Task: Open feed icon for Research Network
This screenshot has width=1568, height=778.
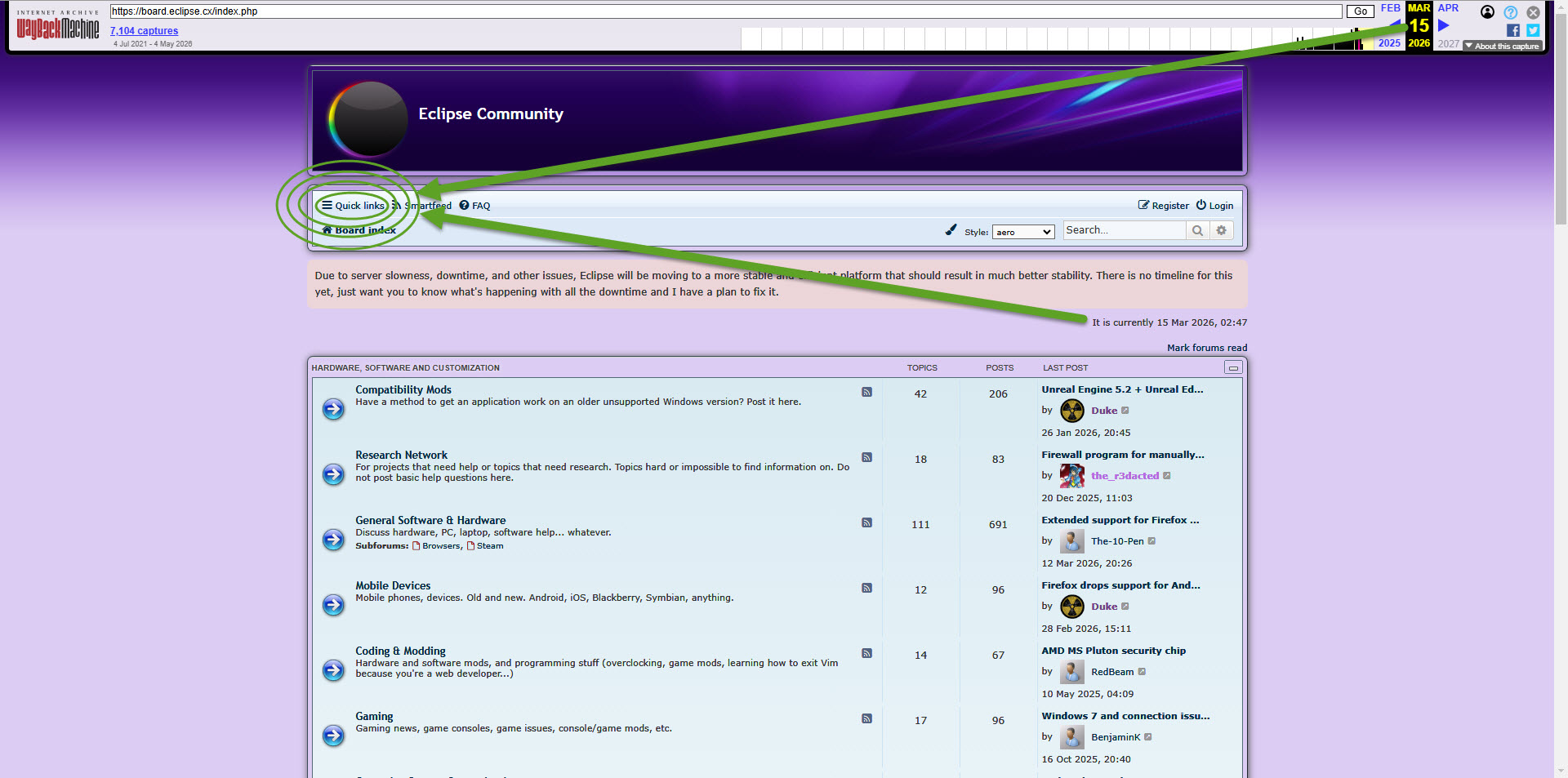Action: [x=866, y=457]
